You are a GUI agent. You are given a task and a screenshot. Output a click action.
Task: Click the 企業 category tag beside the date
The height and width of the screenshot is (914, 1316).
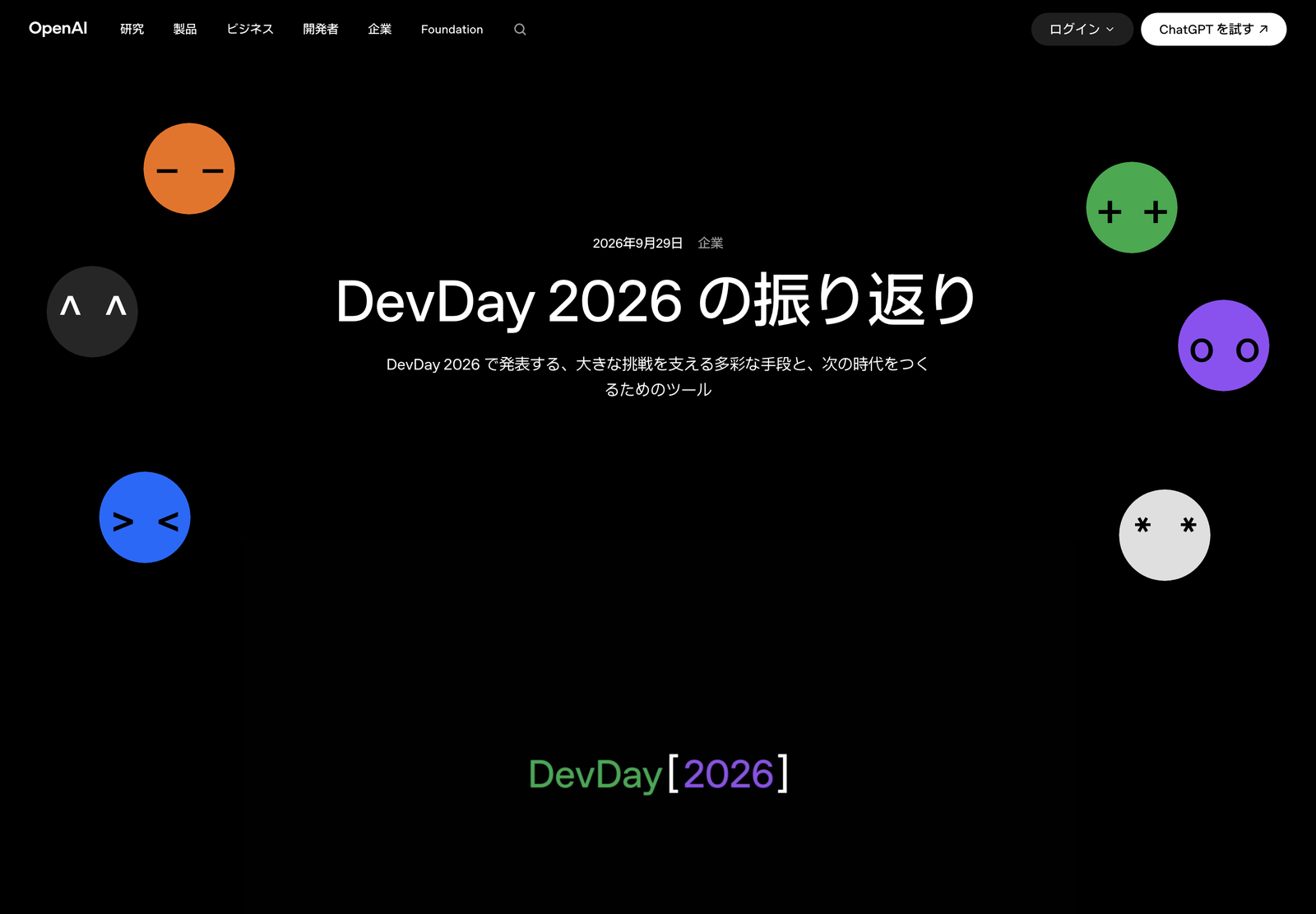coord(711,244)
